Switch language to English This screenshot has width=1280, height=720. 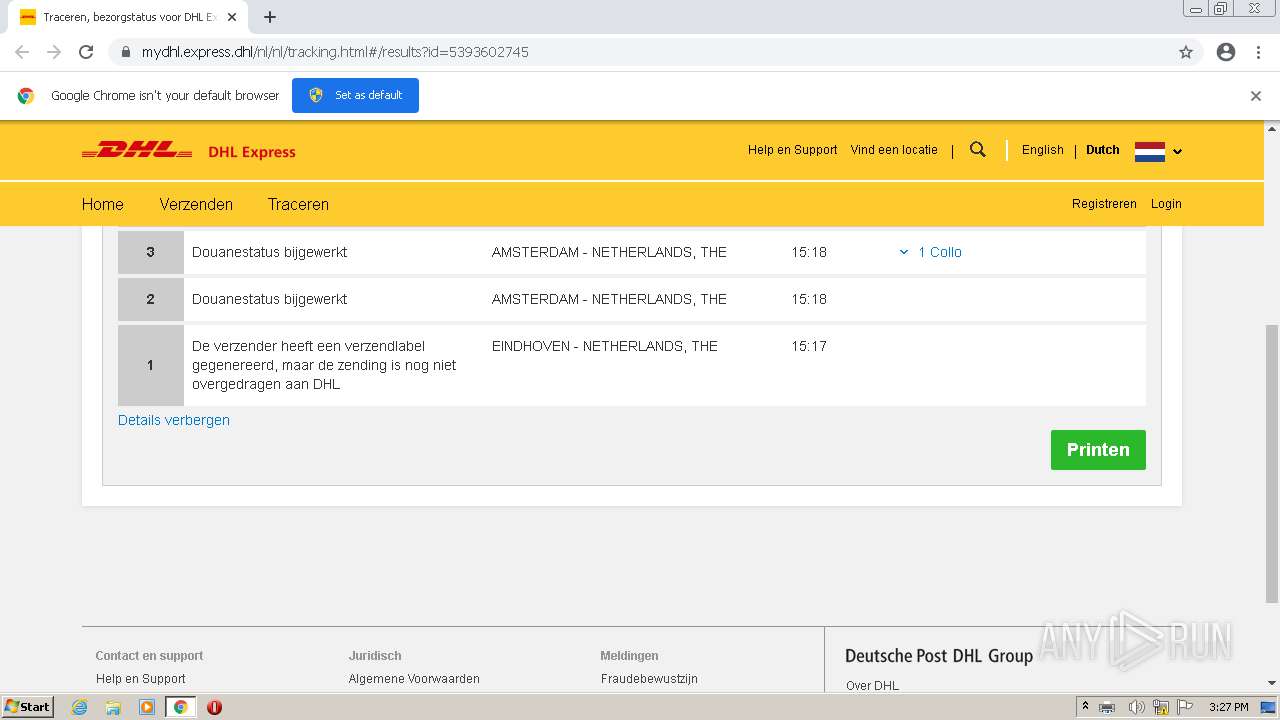click(1043, 150)
